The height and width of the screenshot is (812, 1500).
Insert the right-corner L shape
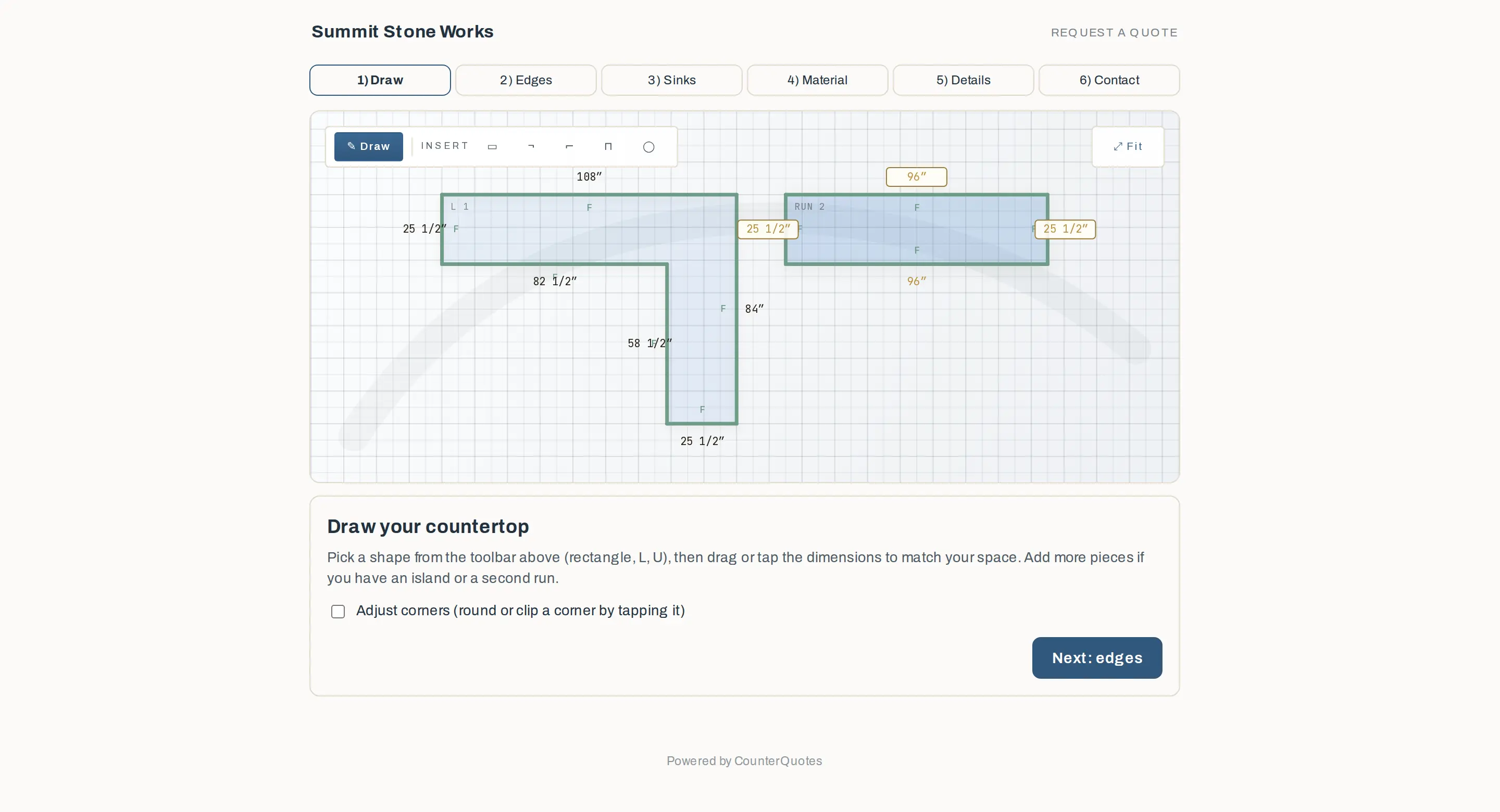click(x=531, y=147)
